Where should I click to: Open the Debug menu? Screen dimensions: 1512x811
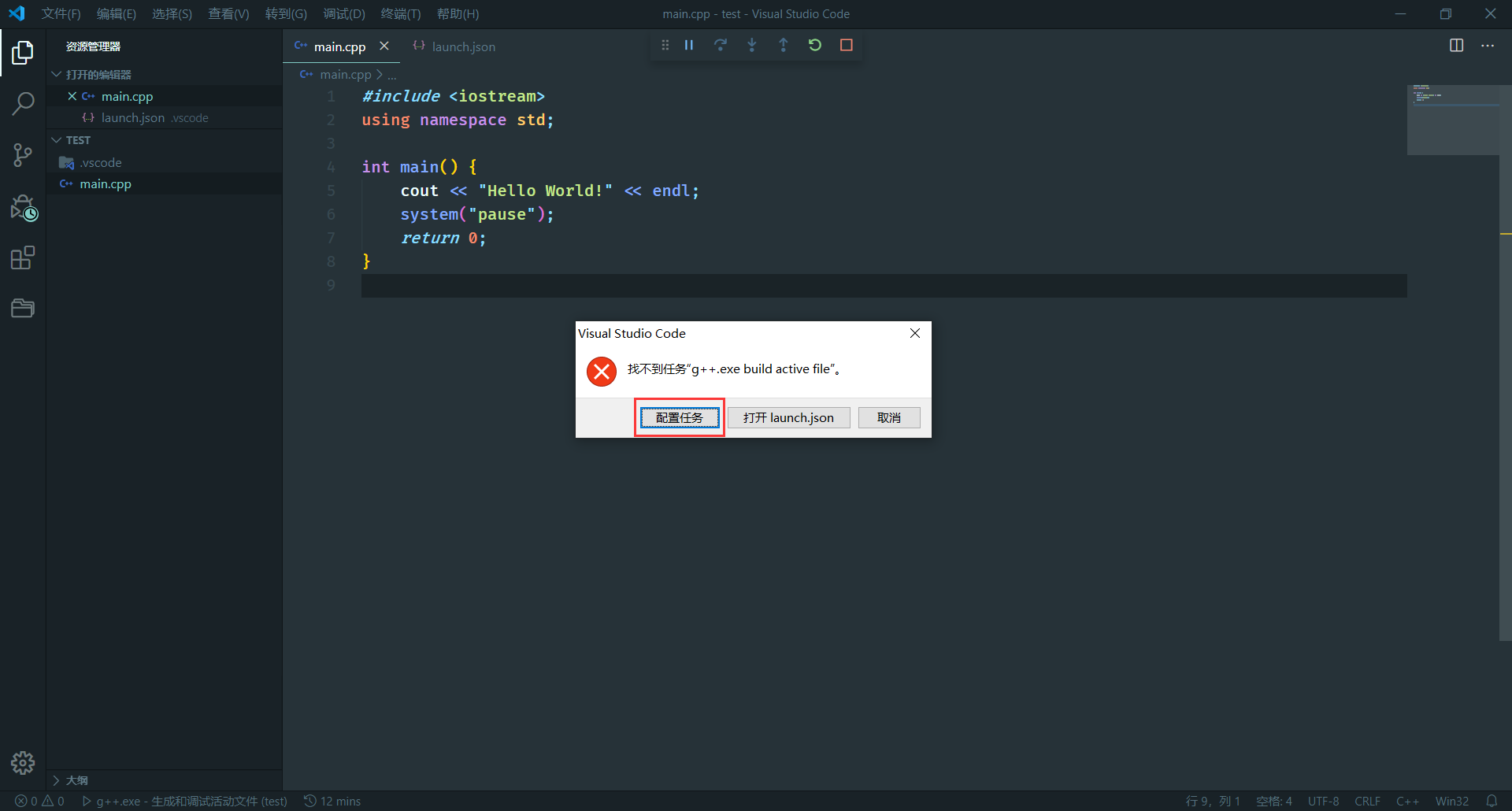click(344, 13)
